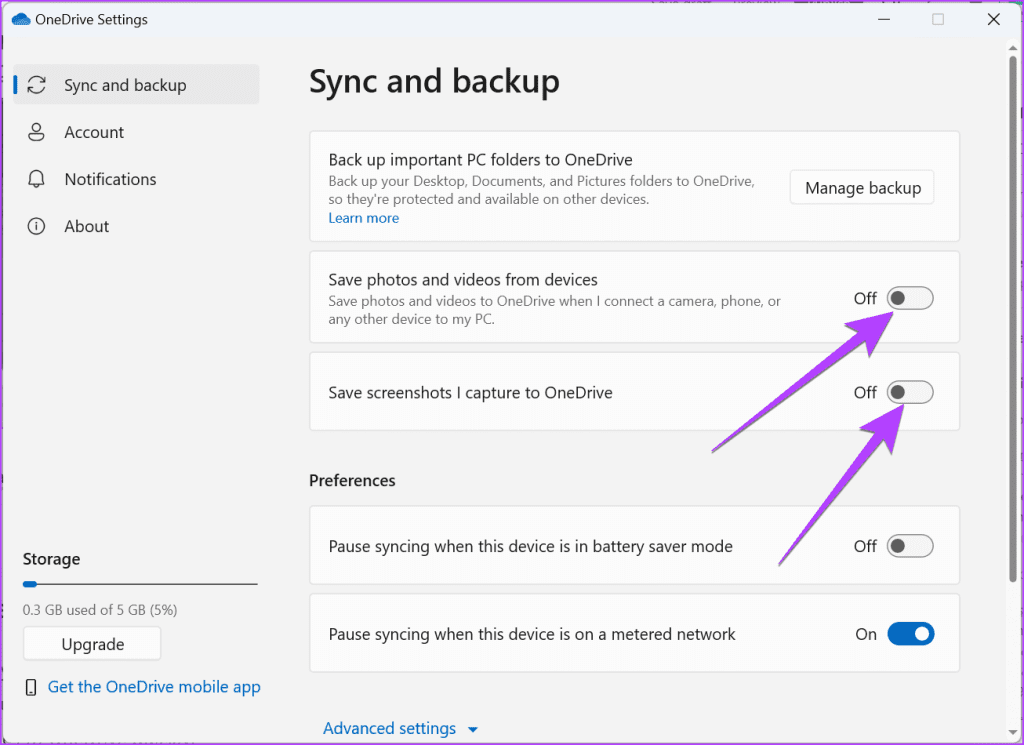Open the Learn more link
Viewport: 1024px width, 745px height.
(x=364, y=218)
